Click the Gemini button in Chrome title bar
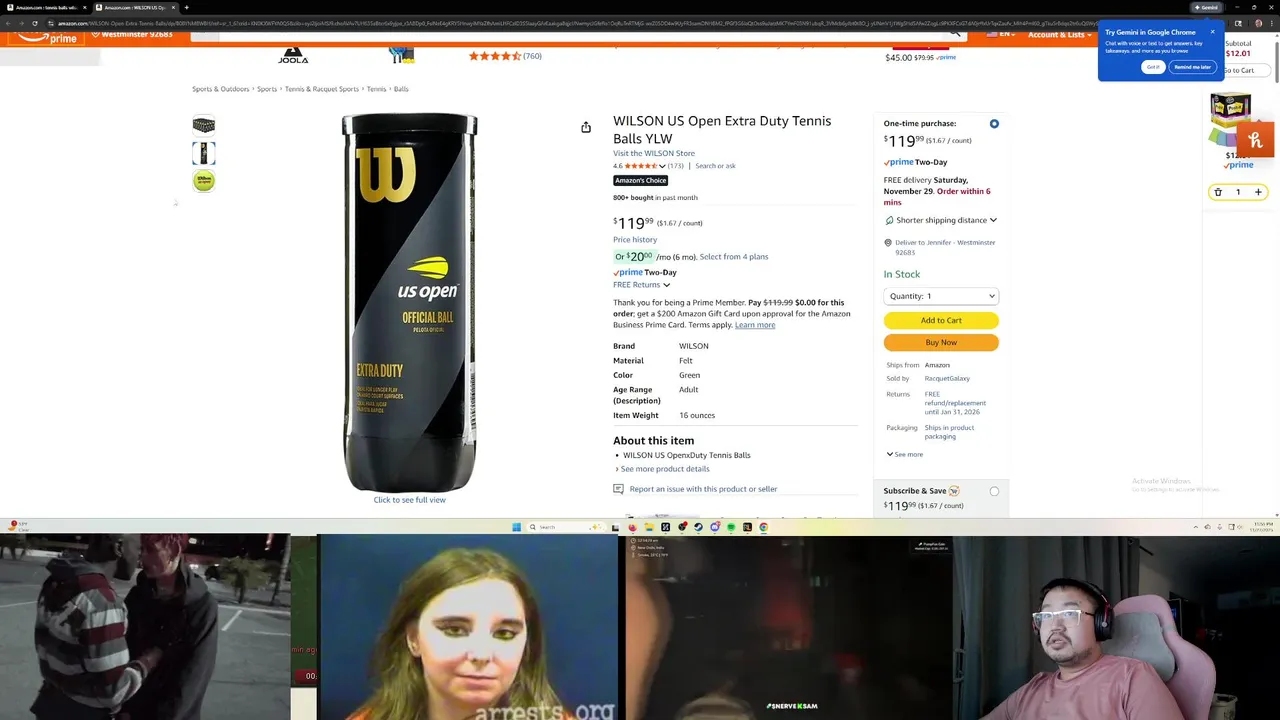Screen dimensions: 1280x720 point(1206,7)
